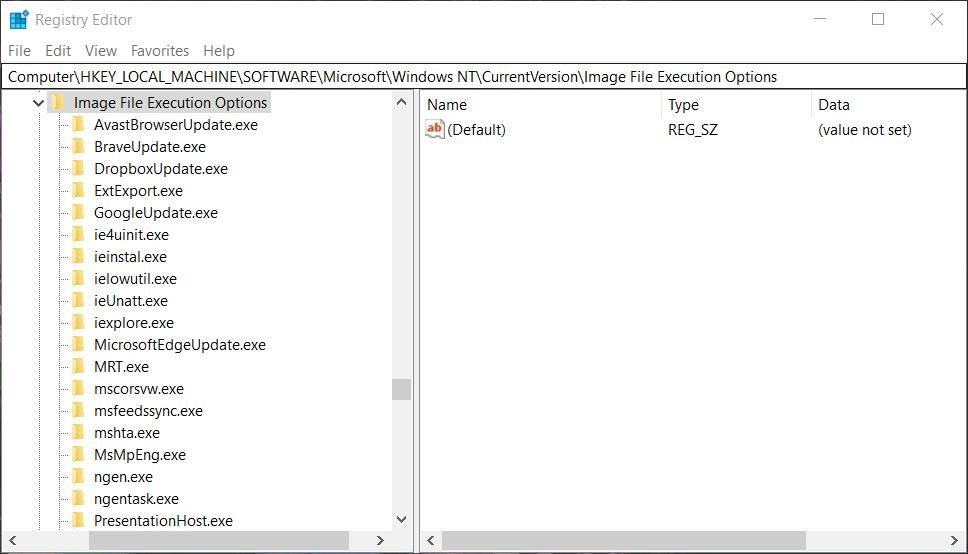Click the tree pane's scroll right arrow
The image size is (968, 554).
[380, 540]
